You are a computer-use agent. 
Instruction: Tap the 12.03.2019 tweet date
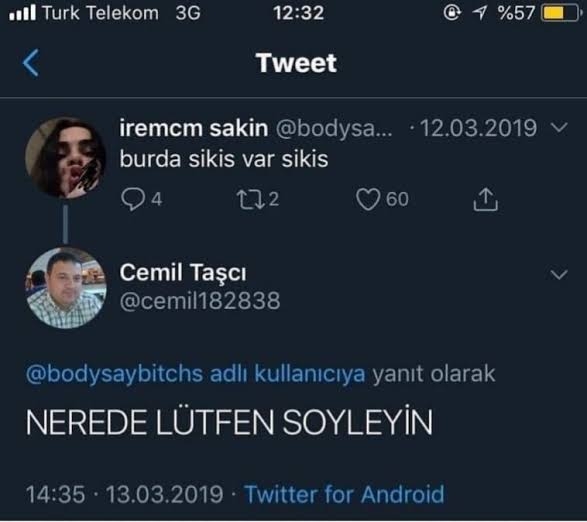click(x=478, y=128)
